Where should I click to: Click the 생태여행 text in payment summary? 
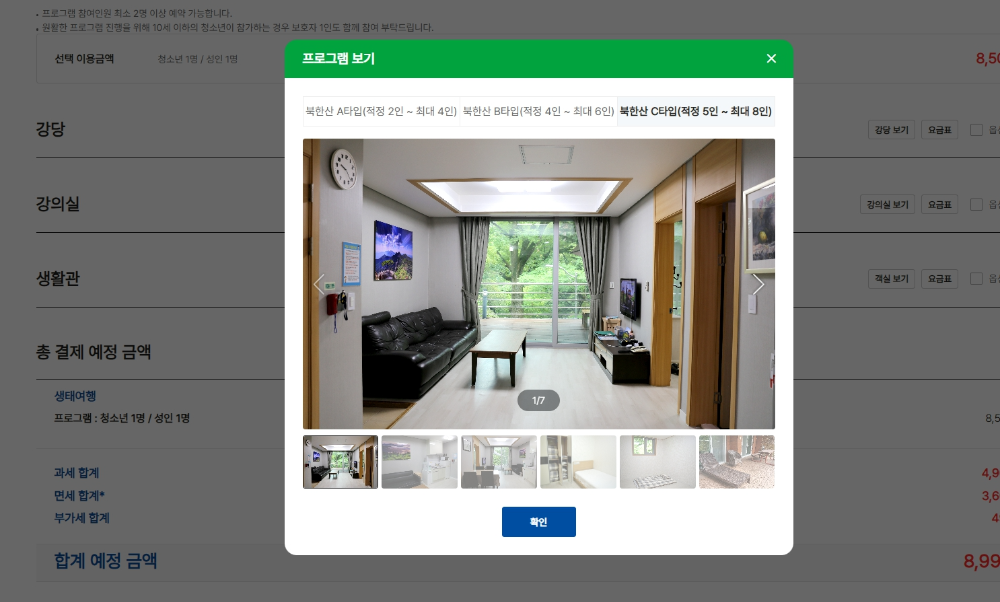(75, 396)
